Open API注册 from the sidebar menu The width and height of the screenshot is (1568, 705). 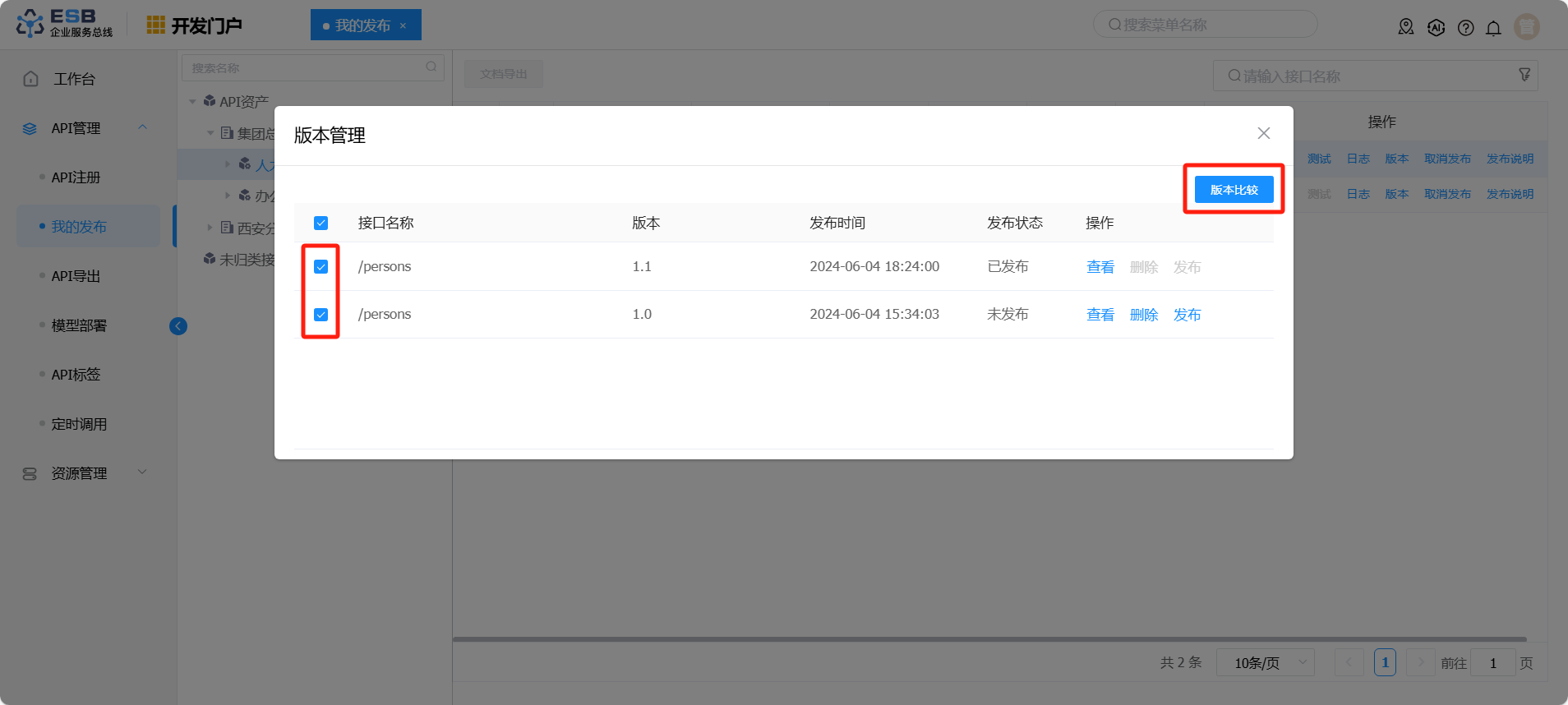pos(76,177)
